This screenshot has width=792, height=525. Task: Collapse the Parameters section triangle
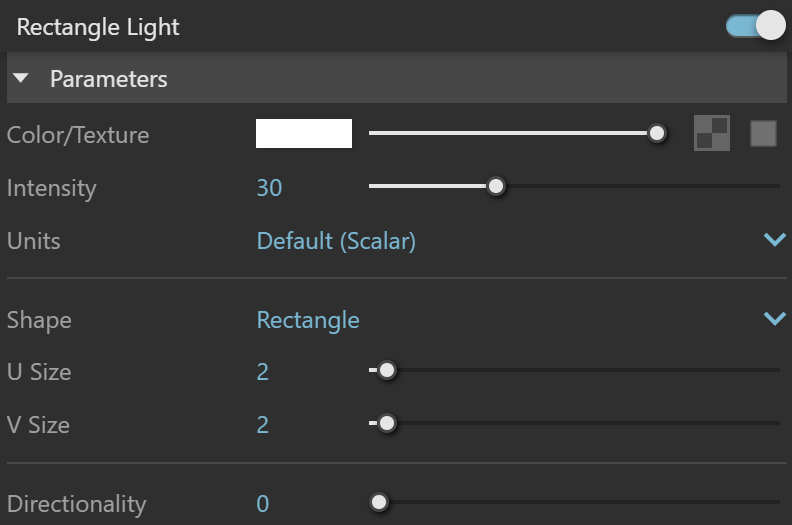coord(21,78)
